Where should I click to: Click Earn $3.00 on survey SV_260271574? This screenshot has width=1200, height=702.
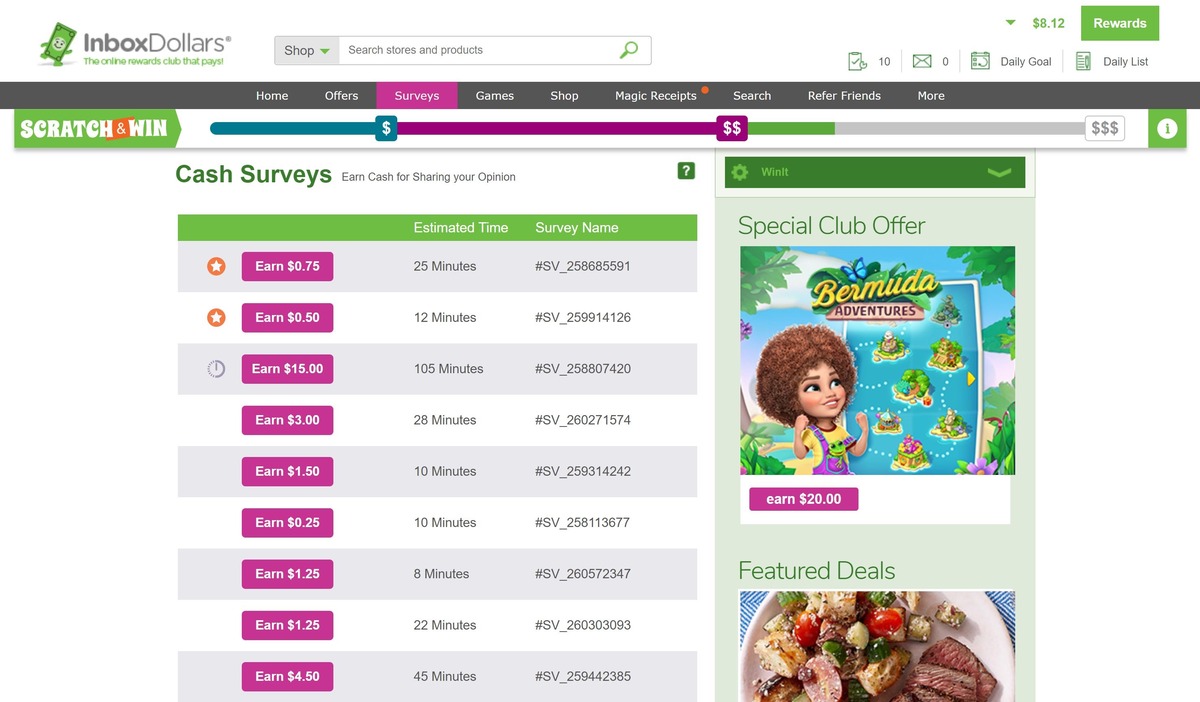[x=287, y=420]
